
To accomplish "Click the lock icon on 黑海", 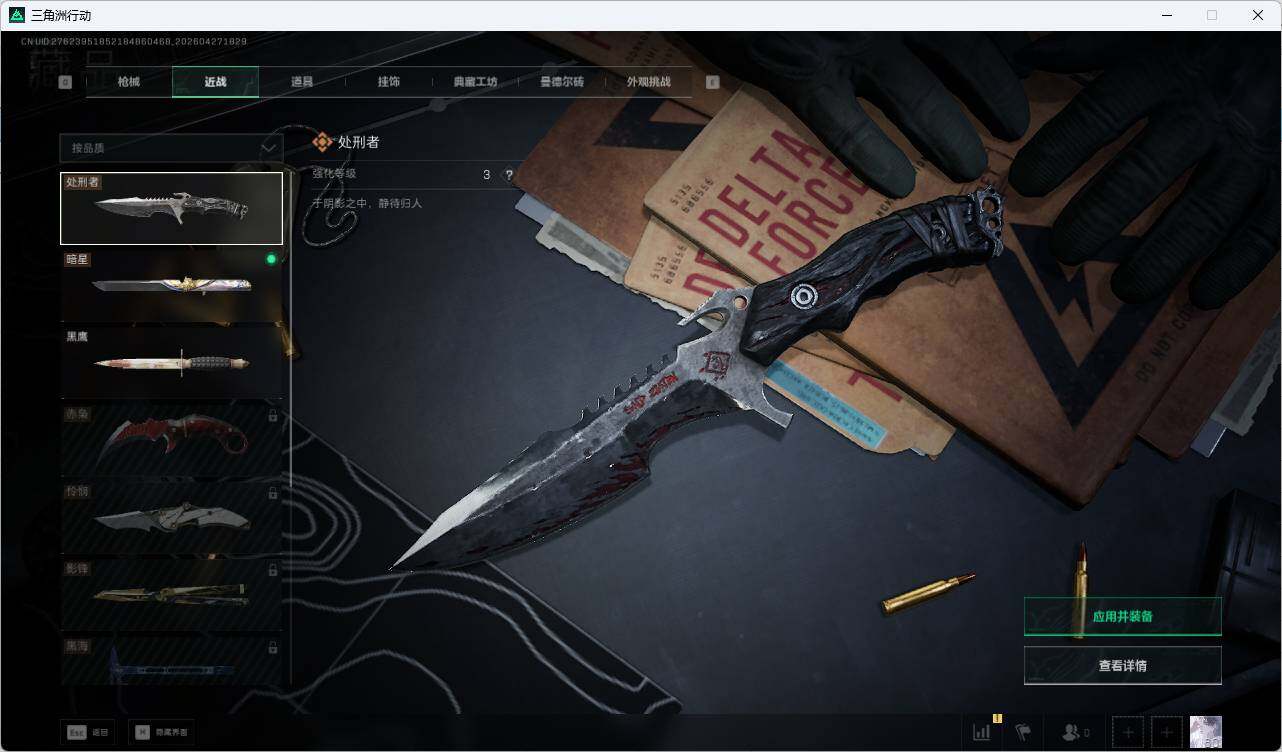I will coord(272,647).
